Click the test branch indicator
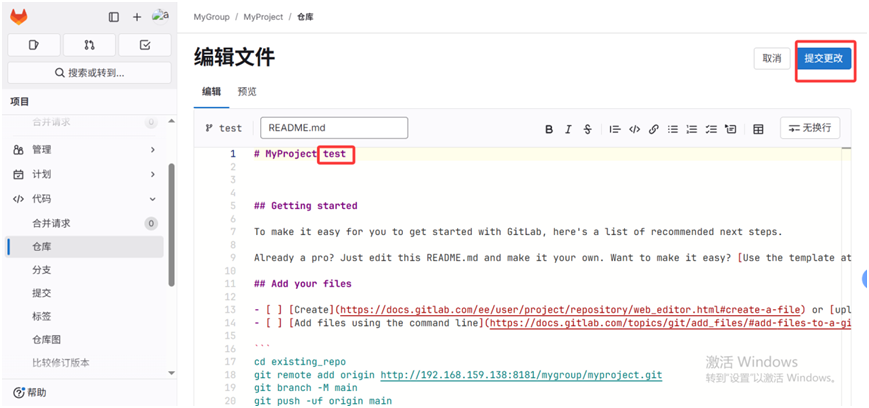 tap(223, 128)
